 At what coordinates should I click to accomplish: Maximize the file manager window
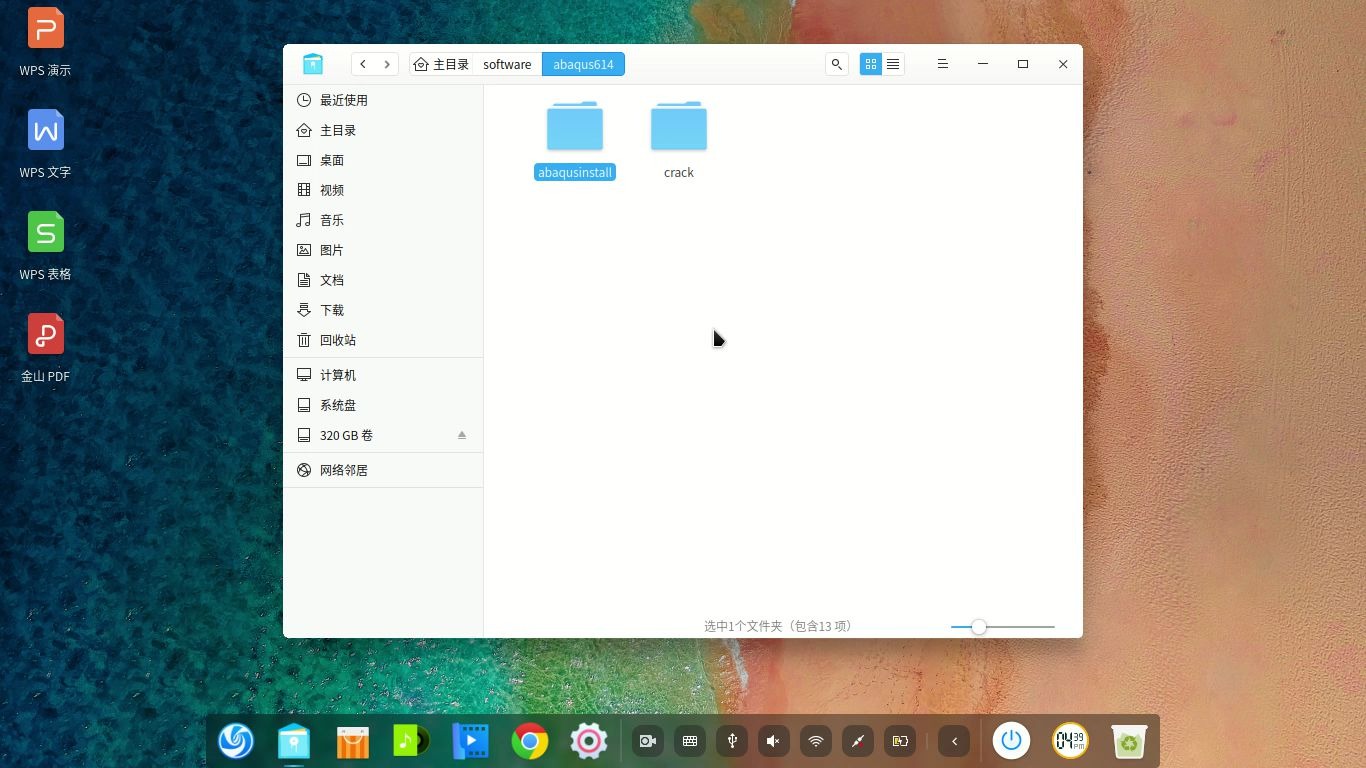[x=1023, y=64]
